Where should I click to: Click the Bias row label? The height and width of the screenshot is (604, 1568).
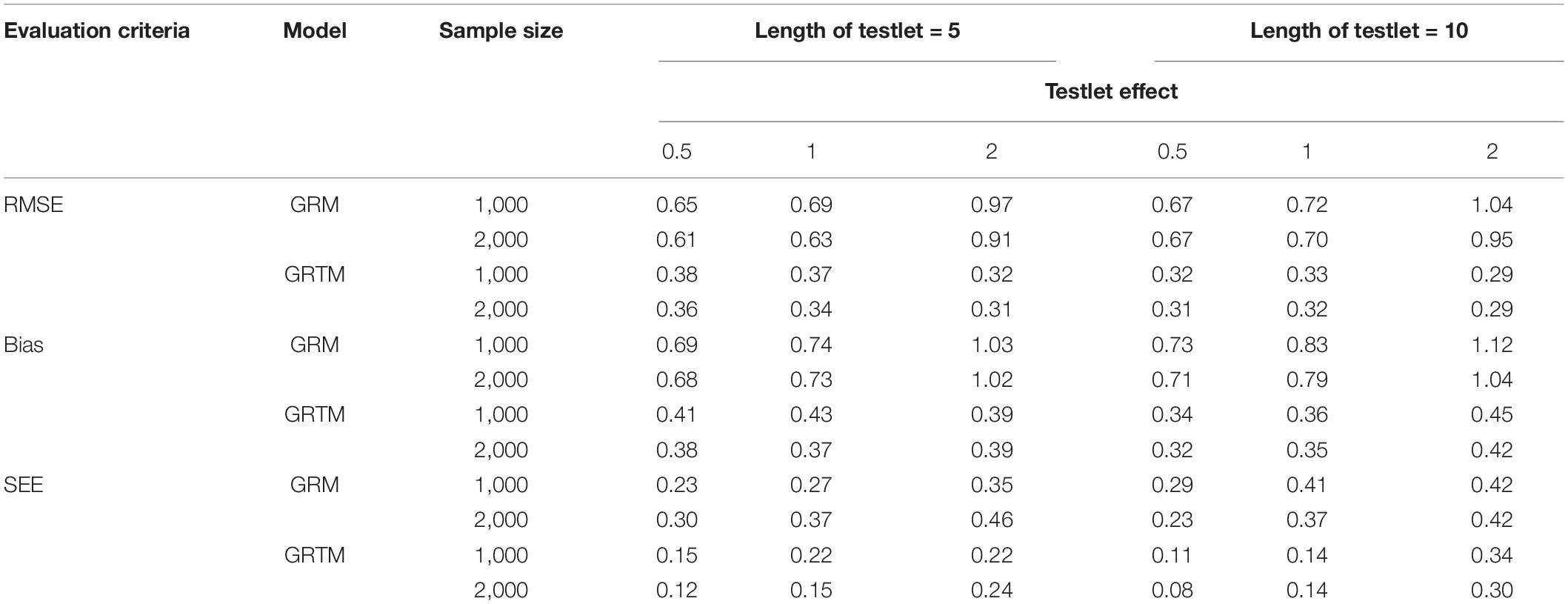24,345
